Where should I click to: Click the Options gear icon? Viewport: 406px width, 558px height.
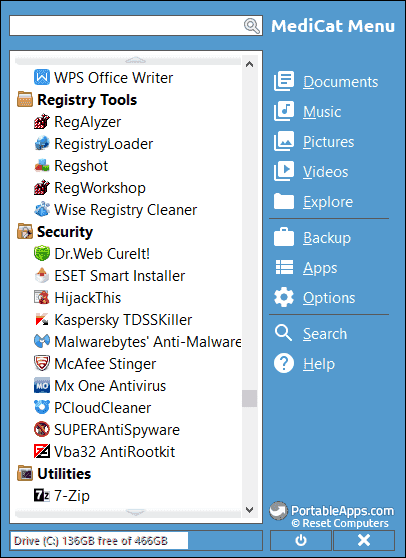point(284,297)
